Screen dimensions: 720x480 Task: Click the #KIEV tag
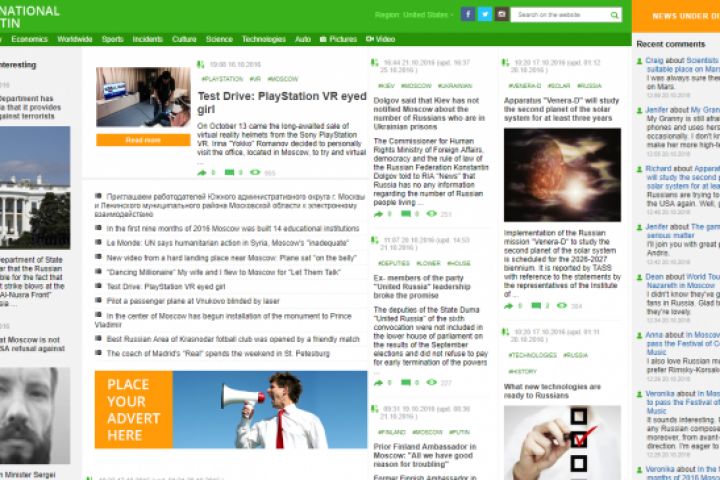pos(386,86)
